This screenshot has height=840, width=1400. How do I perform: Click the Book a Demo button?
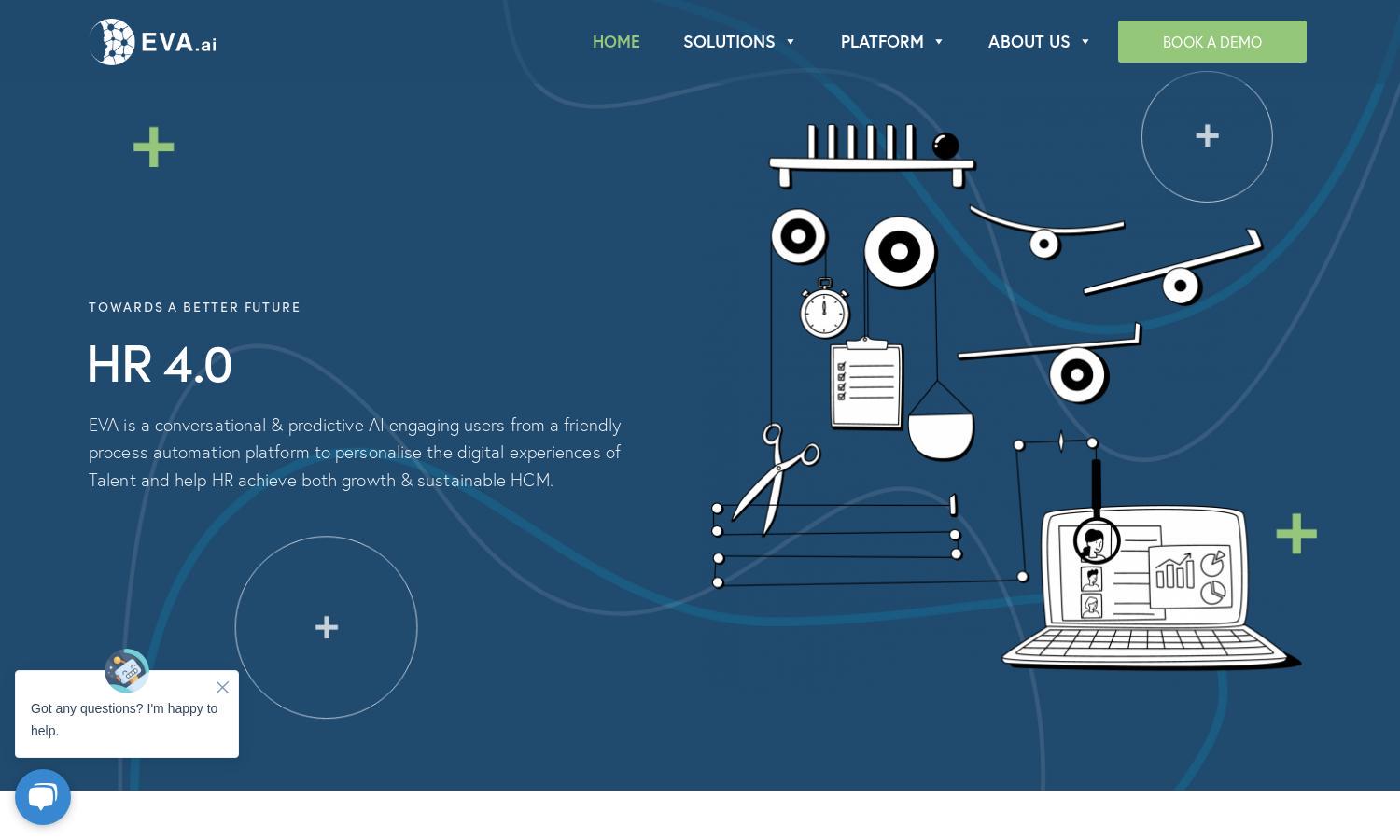[1211, 42]
